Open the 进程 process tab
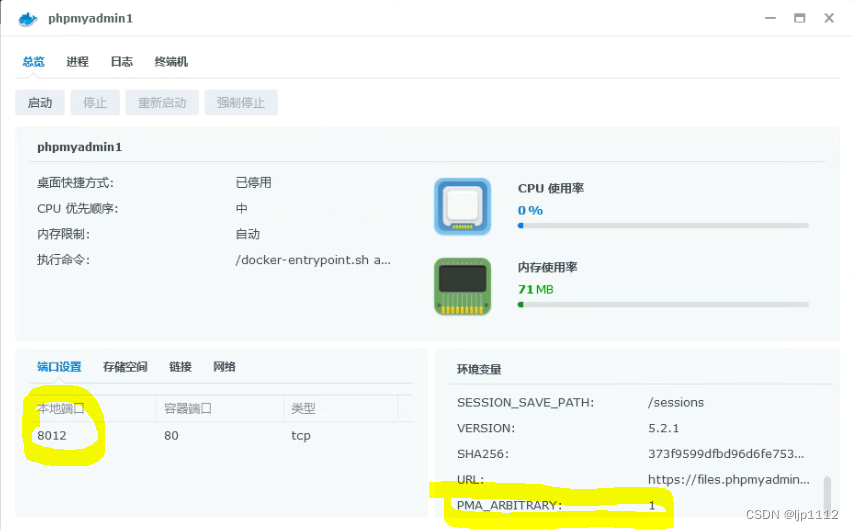This screenshot has height=531, width=854. click(x=77, y=62)
